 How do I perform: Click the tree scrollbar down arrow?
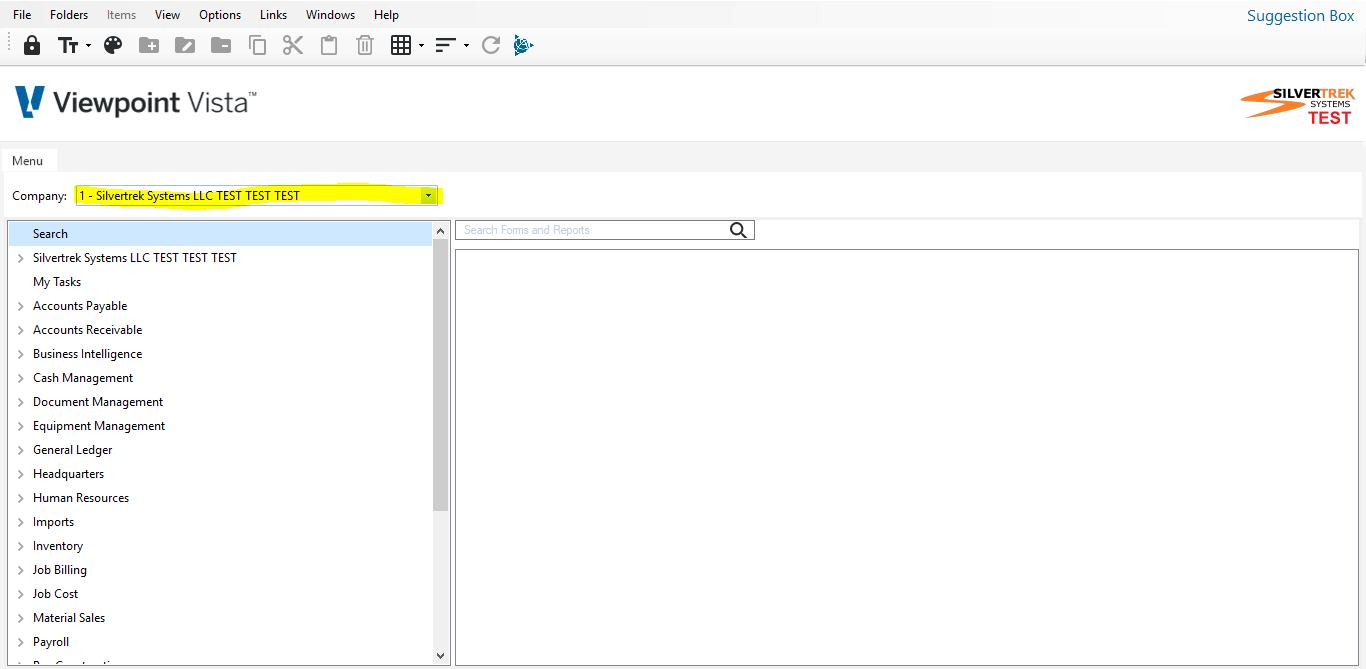coord(441,656)
